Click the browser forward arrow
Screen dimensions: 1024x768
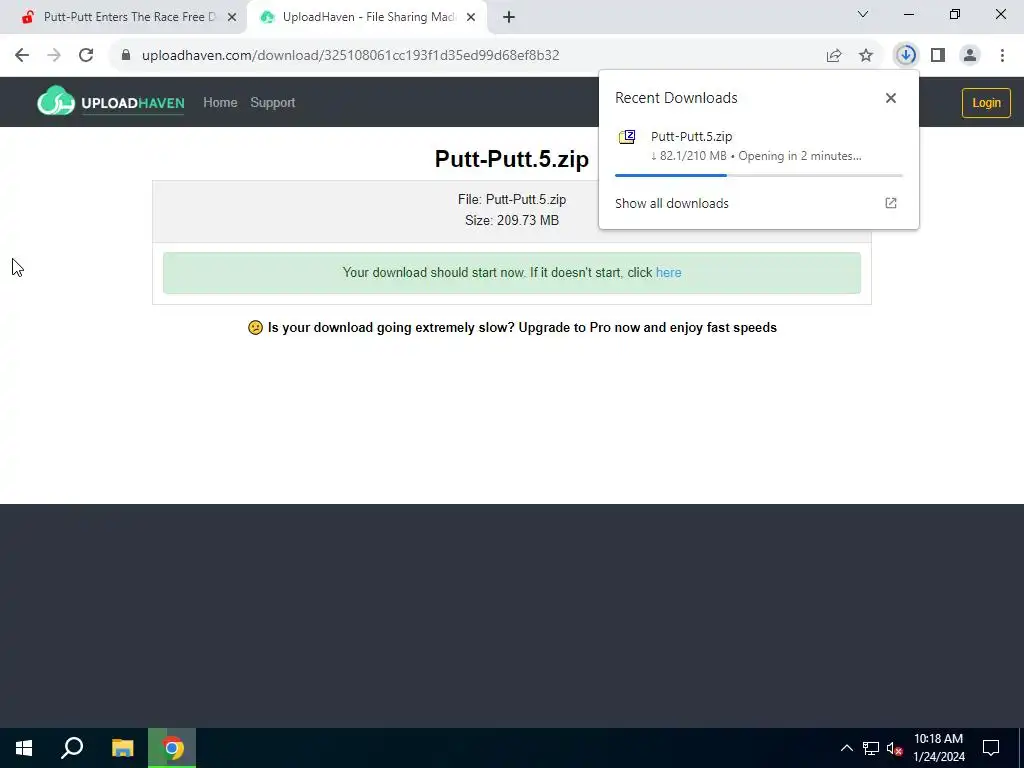point(54,56)
